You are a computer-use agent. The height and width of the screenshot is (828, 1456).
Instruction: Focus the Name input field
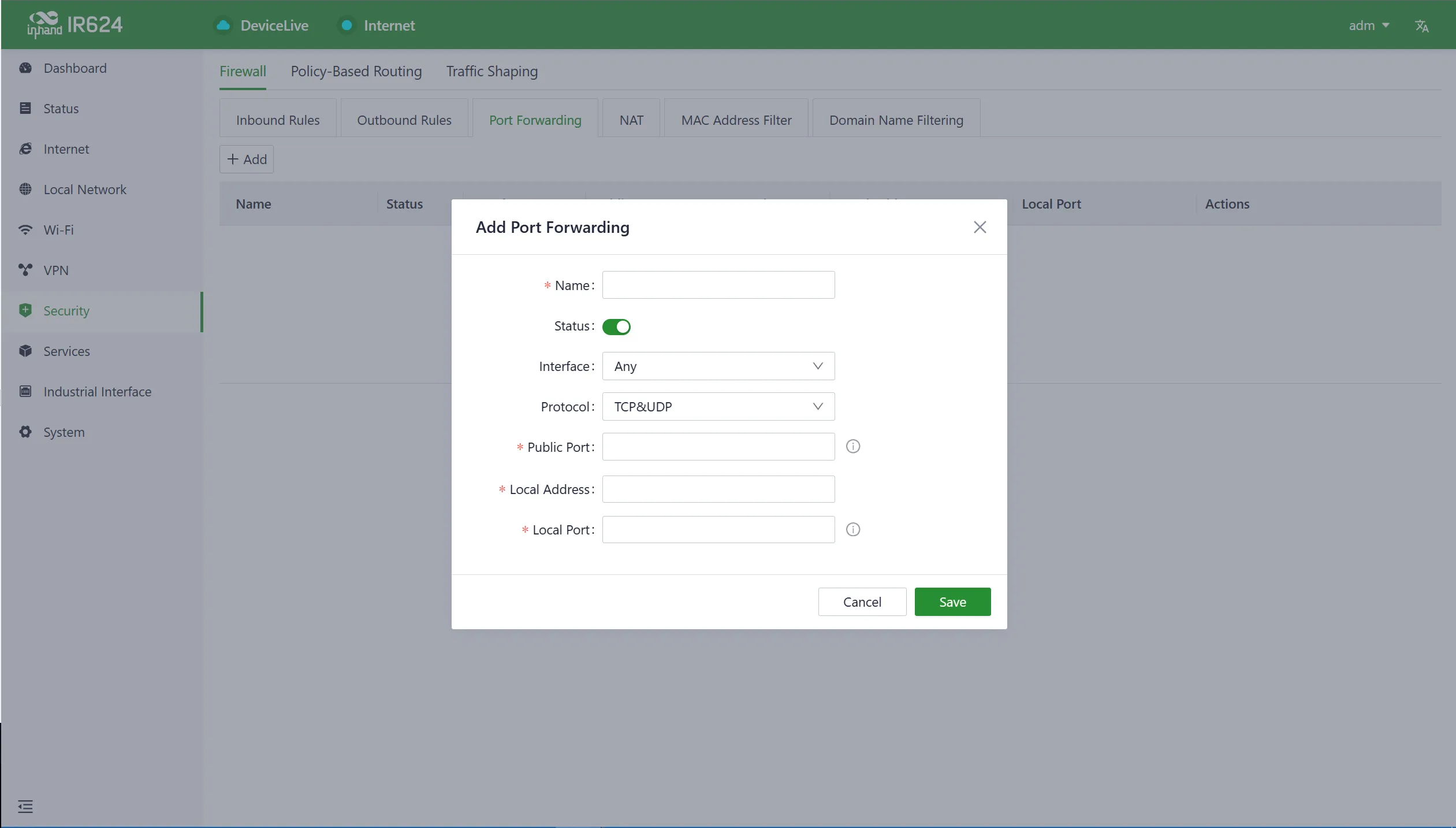tap(718, 285)
